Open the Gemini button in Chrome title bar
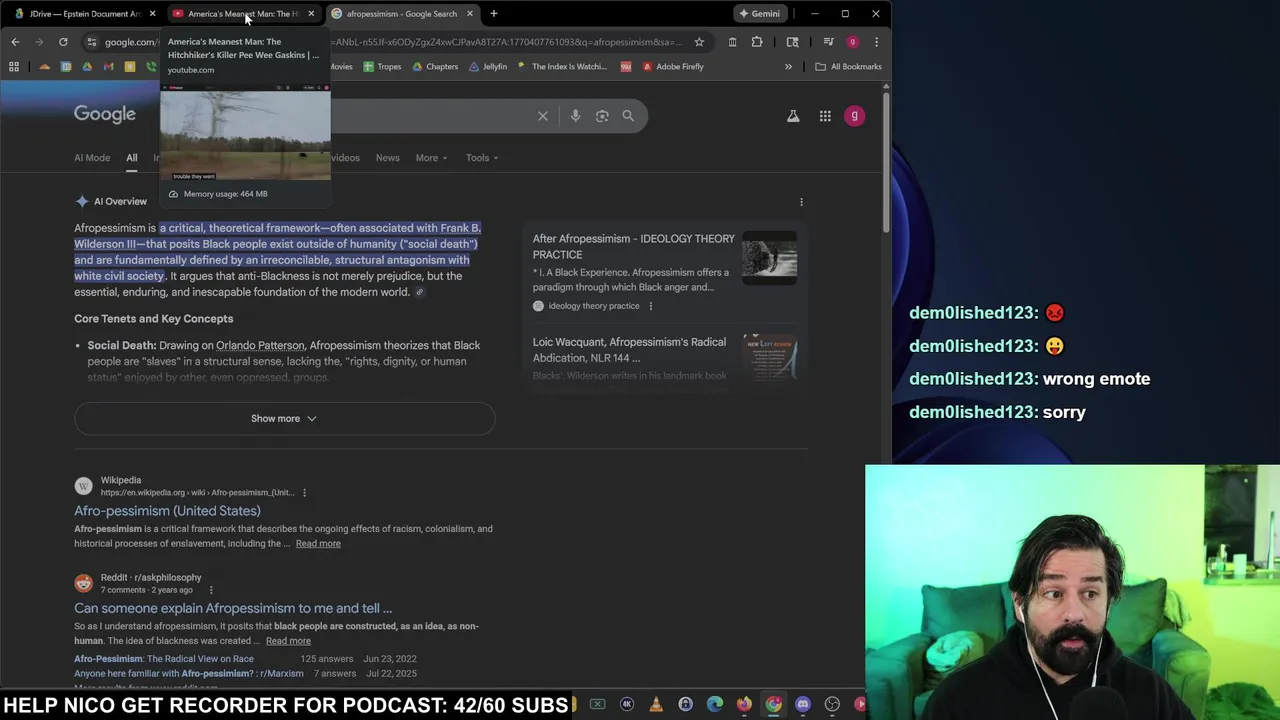The image size is (1280, 720). 759,14
